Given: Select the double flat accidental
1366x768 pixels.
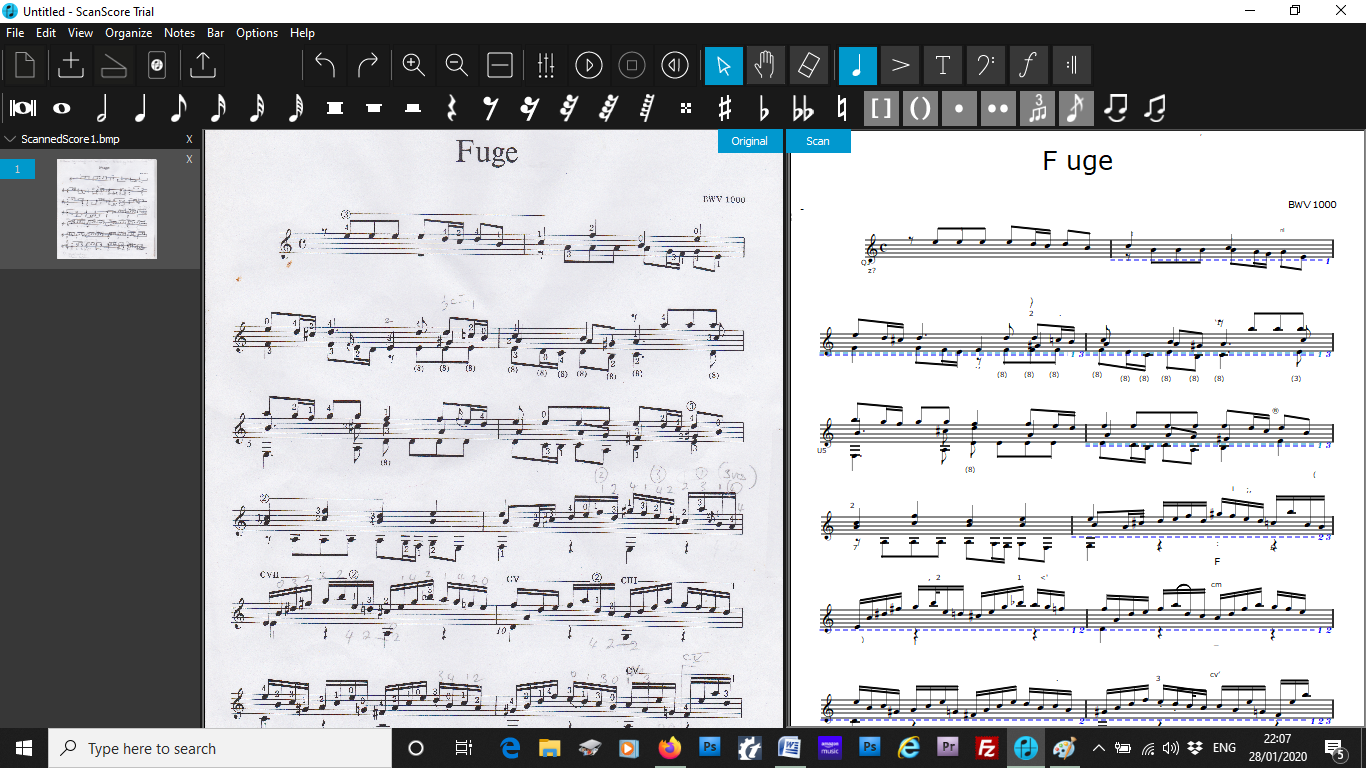Looking at the screenshot, I should point(803,108).
